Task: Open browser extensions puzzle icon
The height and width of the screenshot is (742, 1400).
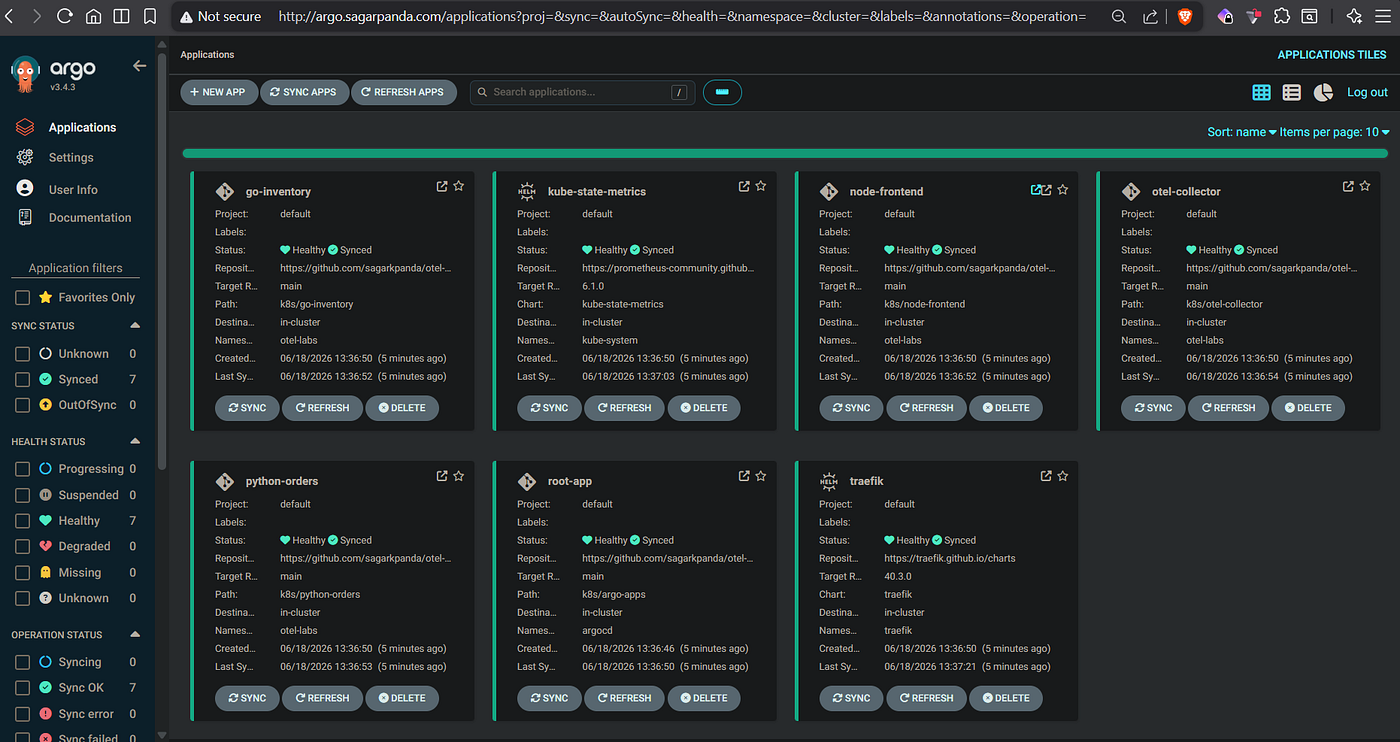Action: (1282, 16)
